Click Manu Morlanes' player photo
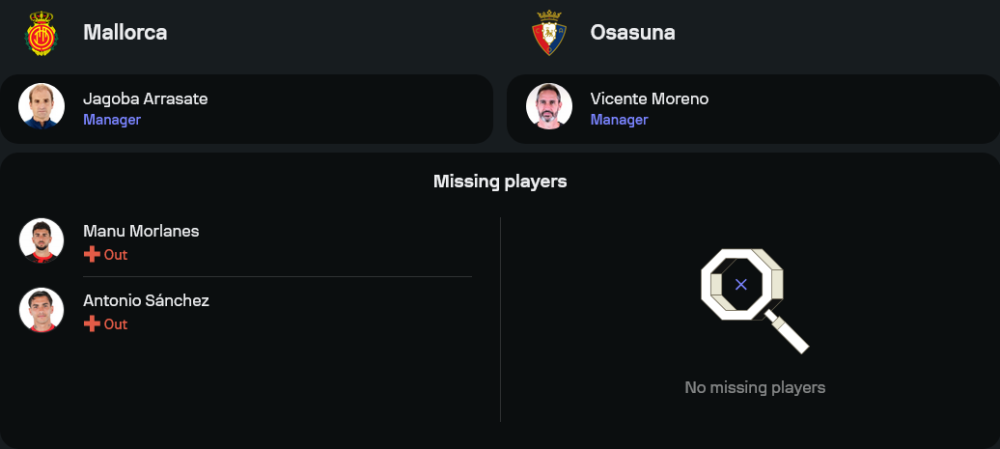This screenshot has width=1000, height=449. tap(42, 241)
